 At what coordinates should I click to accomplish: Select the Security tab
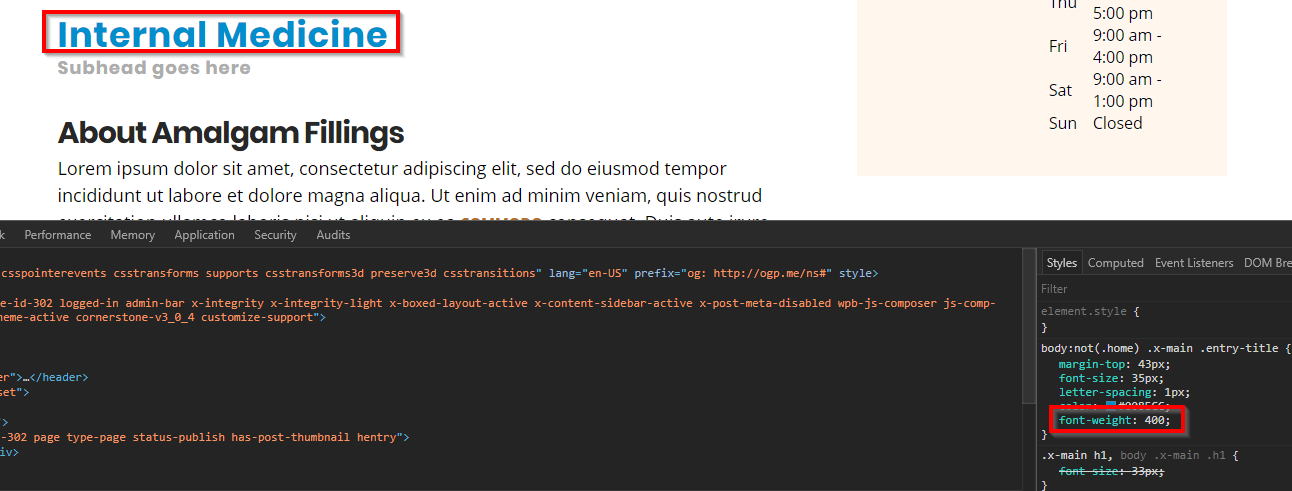click(275, 235)
